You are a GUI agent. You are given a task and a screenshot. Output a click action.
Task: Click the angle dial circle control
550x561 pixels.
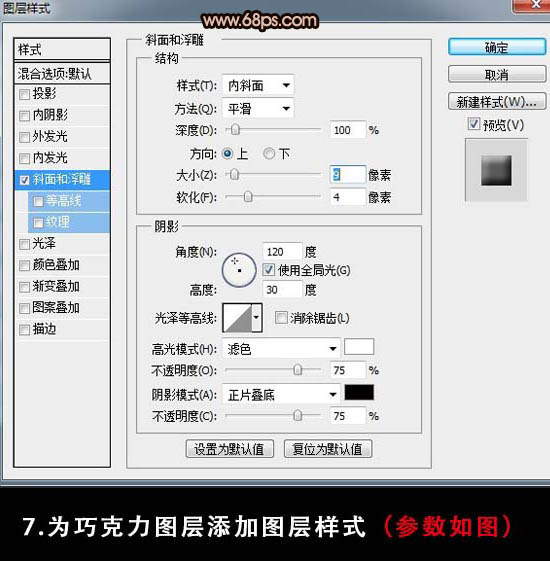click(x=239, y=270)
